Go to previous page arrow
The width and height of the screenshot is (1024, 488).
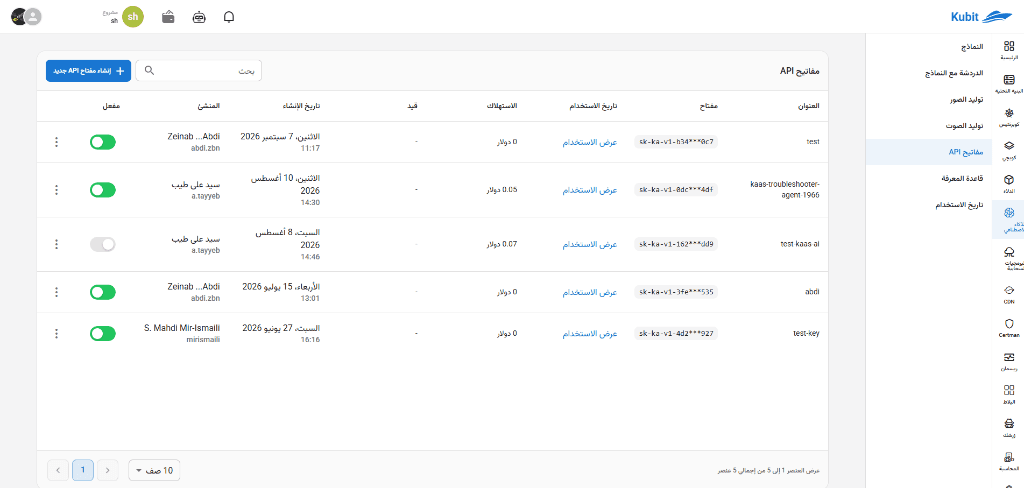[x=108, y=470]
